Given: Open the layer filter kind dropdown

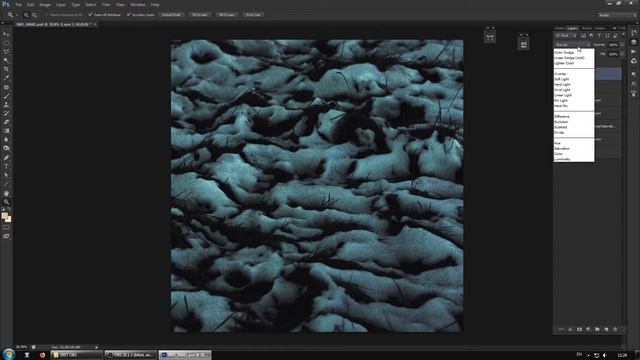Looking at the screenshot, I should pos(565,36).
